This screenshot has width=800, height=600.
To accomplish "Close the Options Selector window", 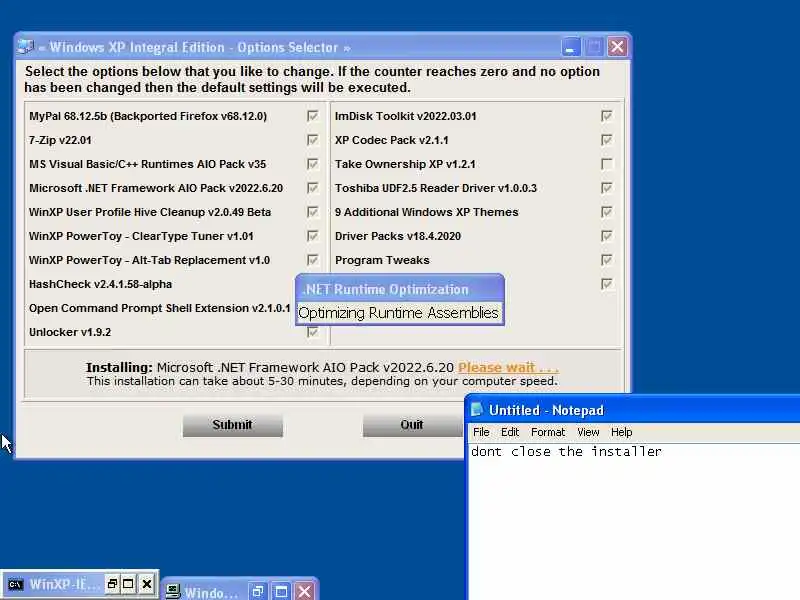I will [617, 47].
